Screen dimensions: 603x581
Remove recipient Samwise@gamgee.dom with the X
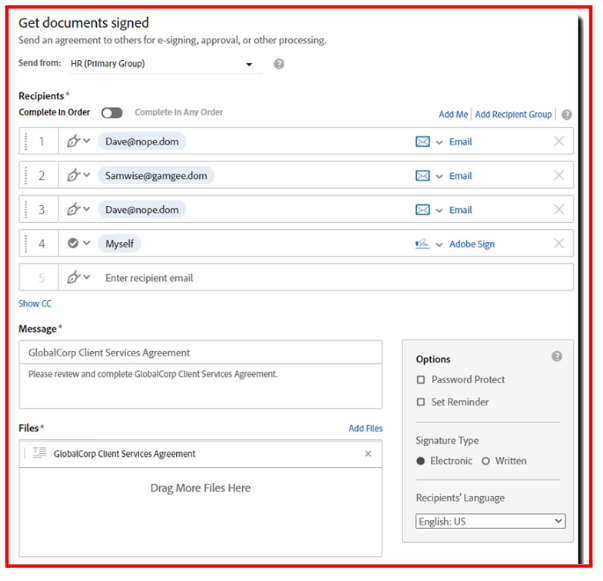coord(559,176)
